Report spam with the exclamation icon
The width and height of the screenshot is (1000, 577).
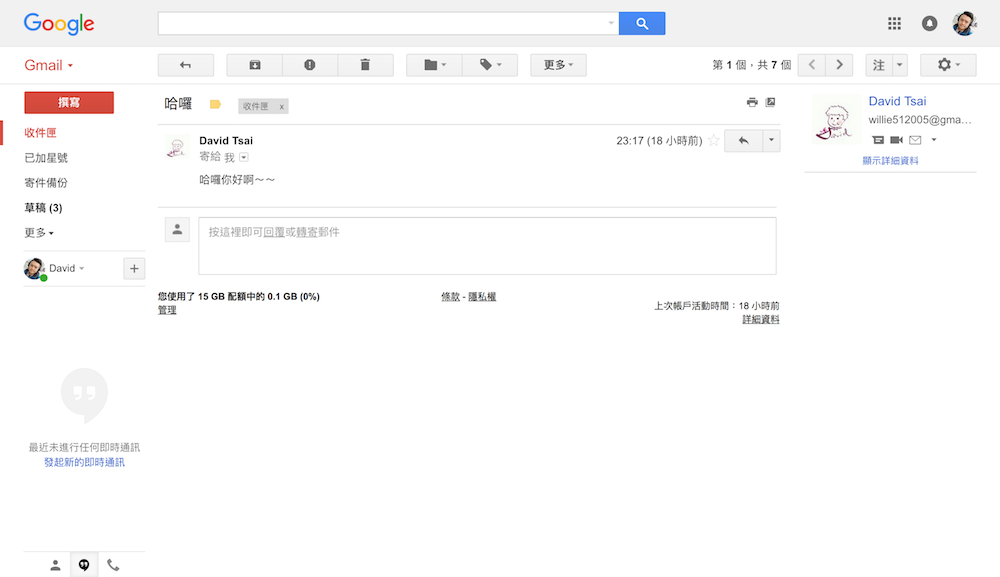310,65
